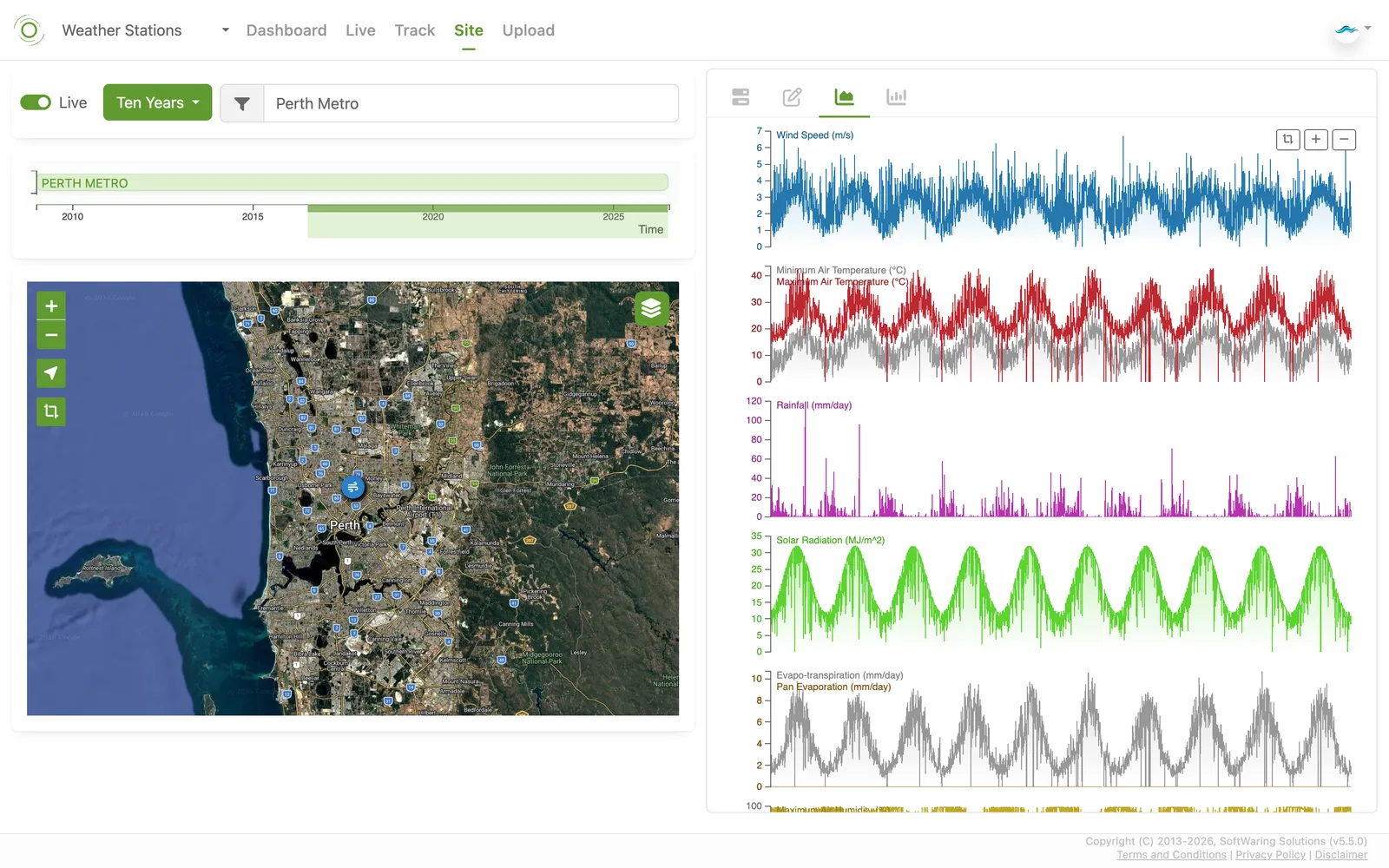This screenshot has height=868, width=1389.
Task: Open the edit pencil view icon
Action: pos(792,96)
